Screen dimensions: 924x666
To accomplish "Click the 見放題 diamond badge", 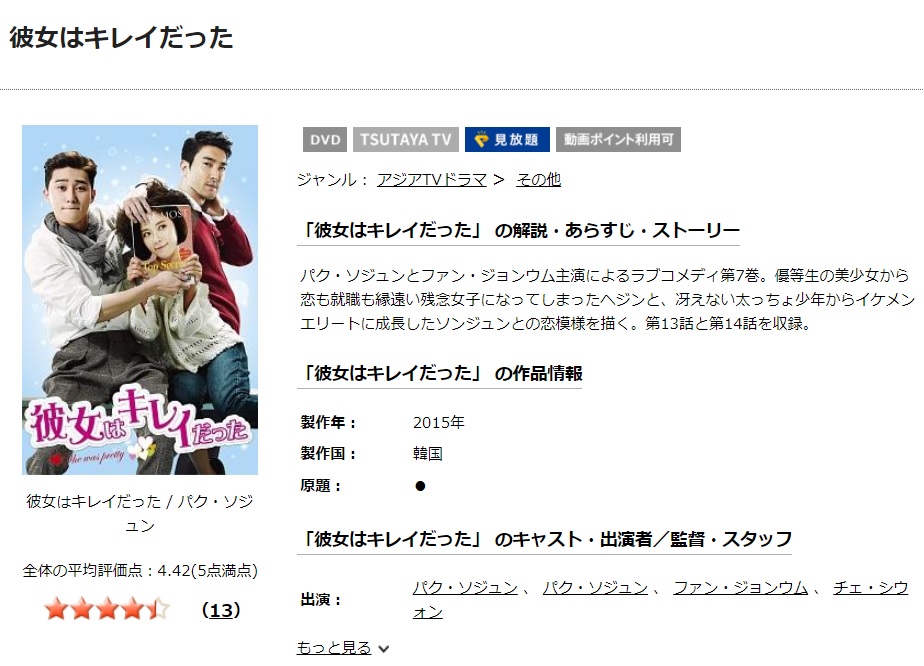I will coord(507,140).
